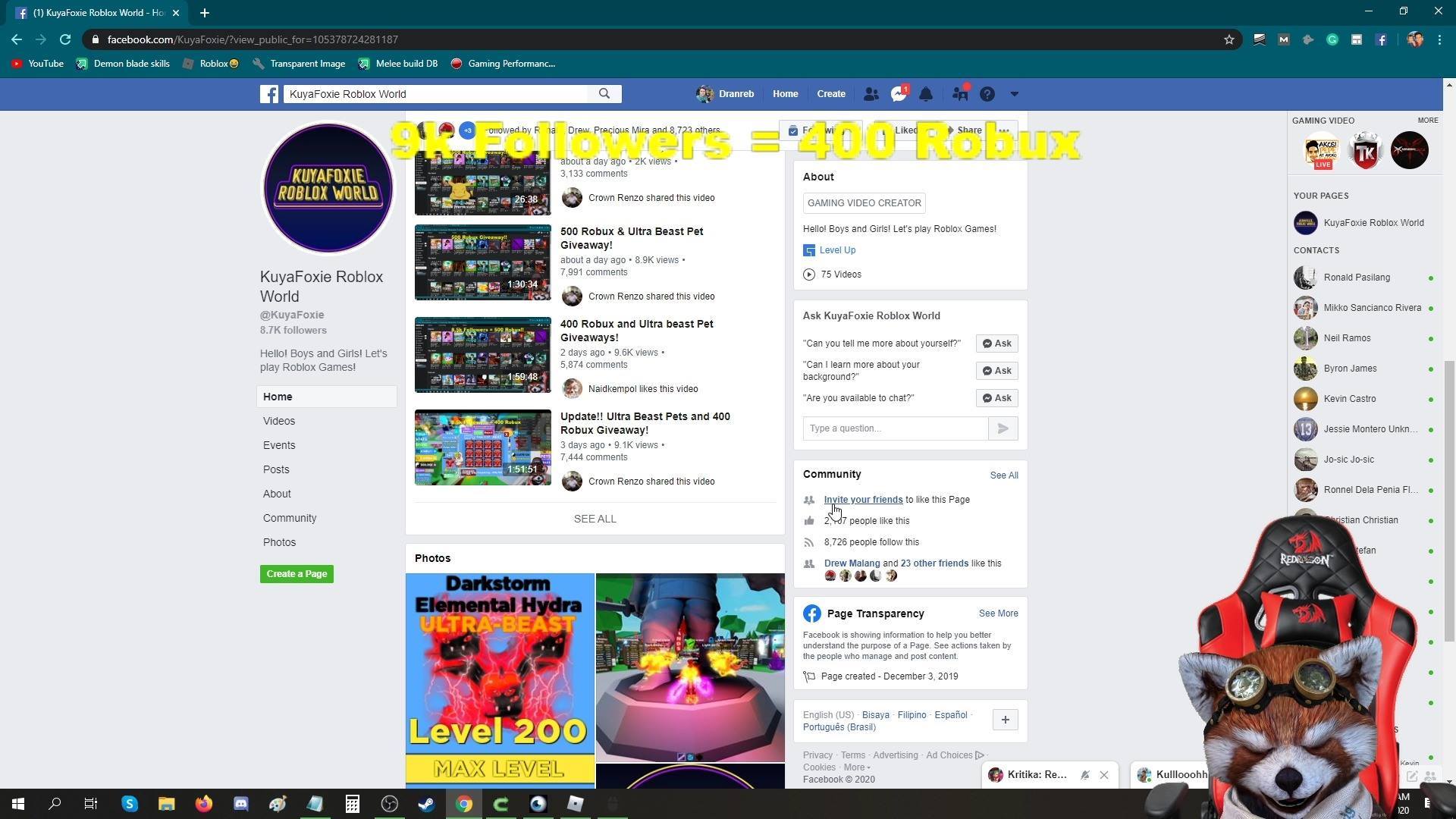Open the notifications bell

pyautogui.click(x=926, y=94)
